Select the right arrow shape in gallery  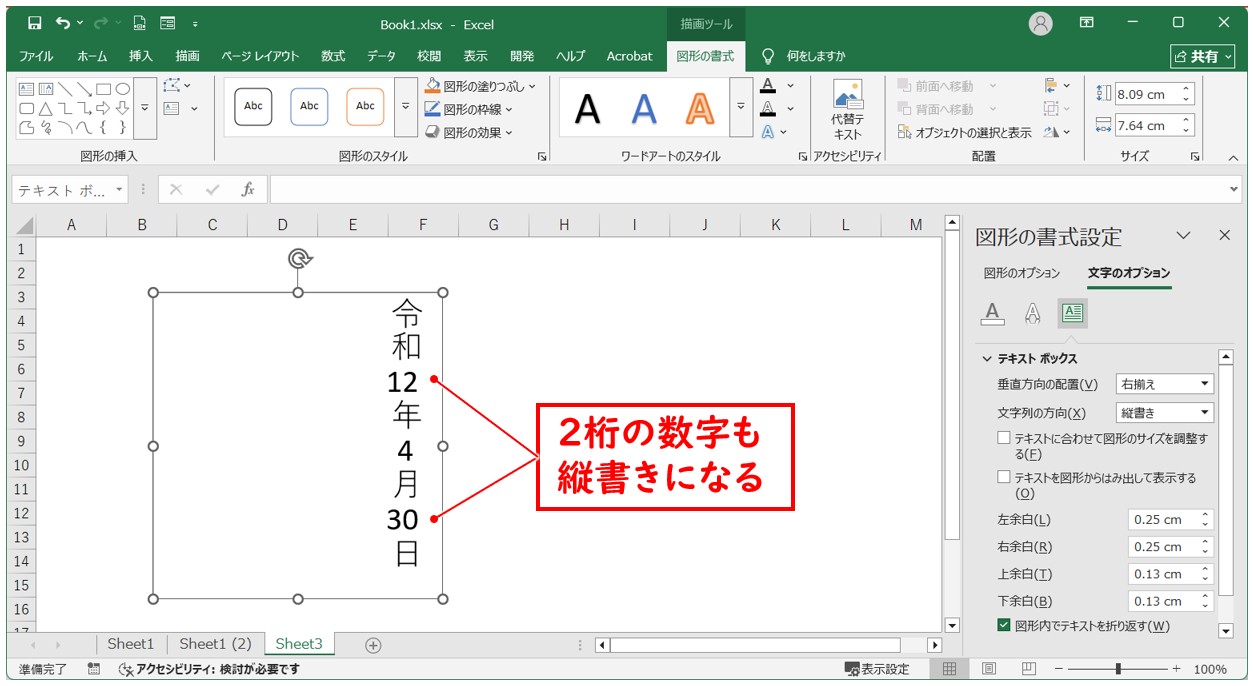(x=103, y=108)
